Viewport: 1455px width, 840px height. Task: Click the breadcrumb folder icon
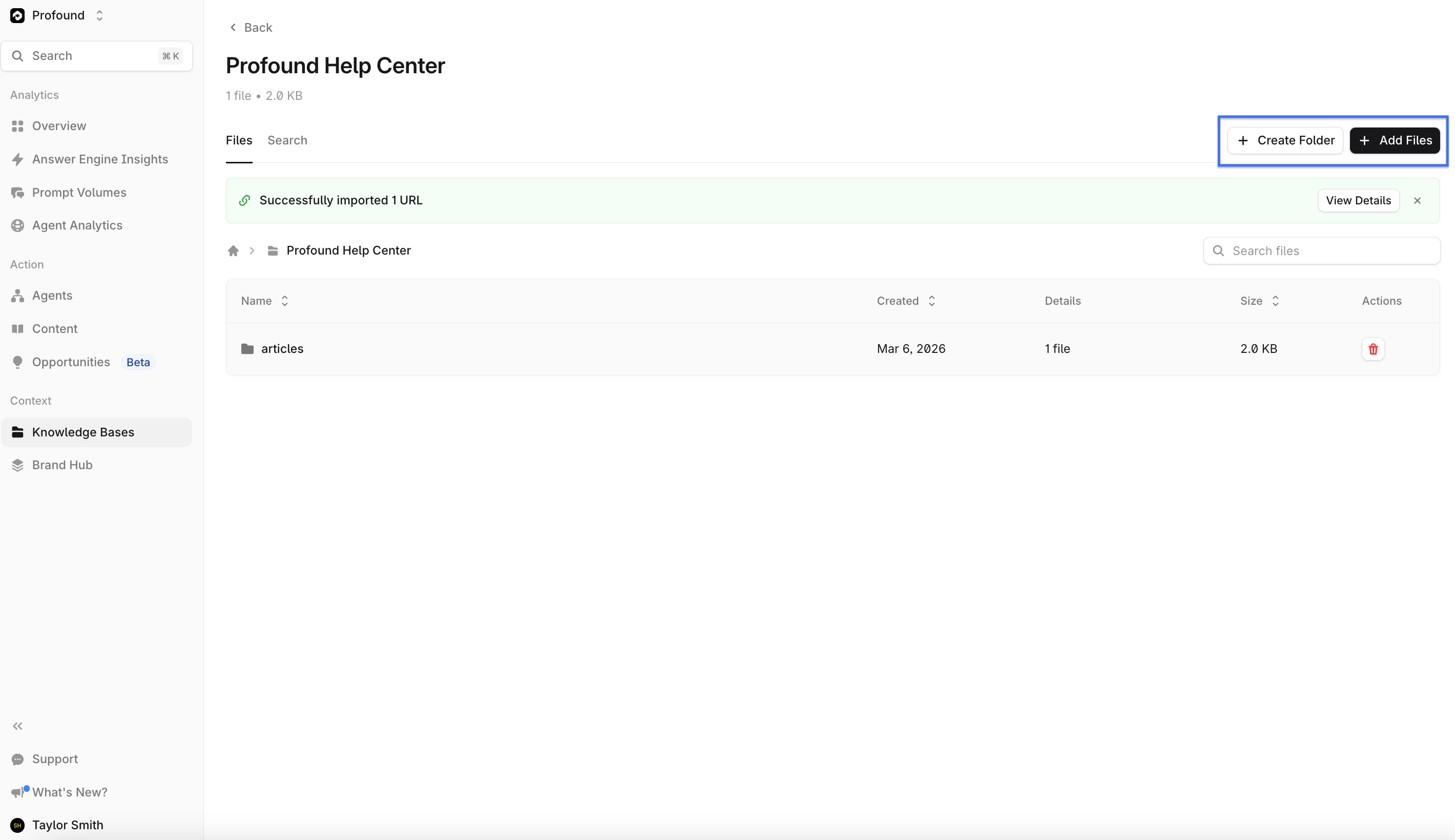click(273, 250)
